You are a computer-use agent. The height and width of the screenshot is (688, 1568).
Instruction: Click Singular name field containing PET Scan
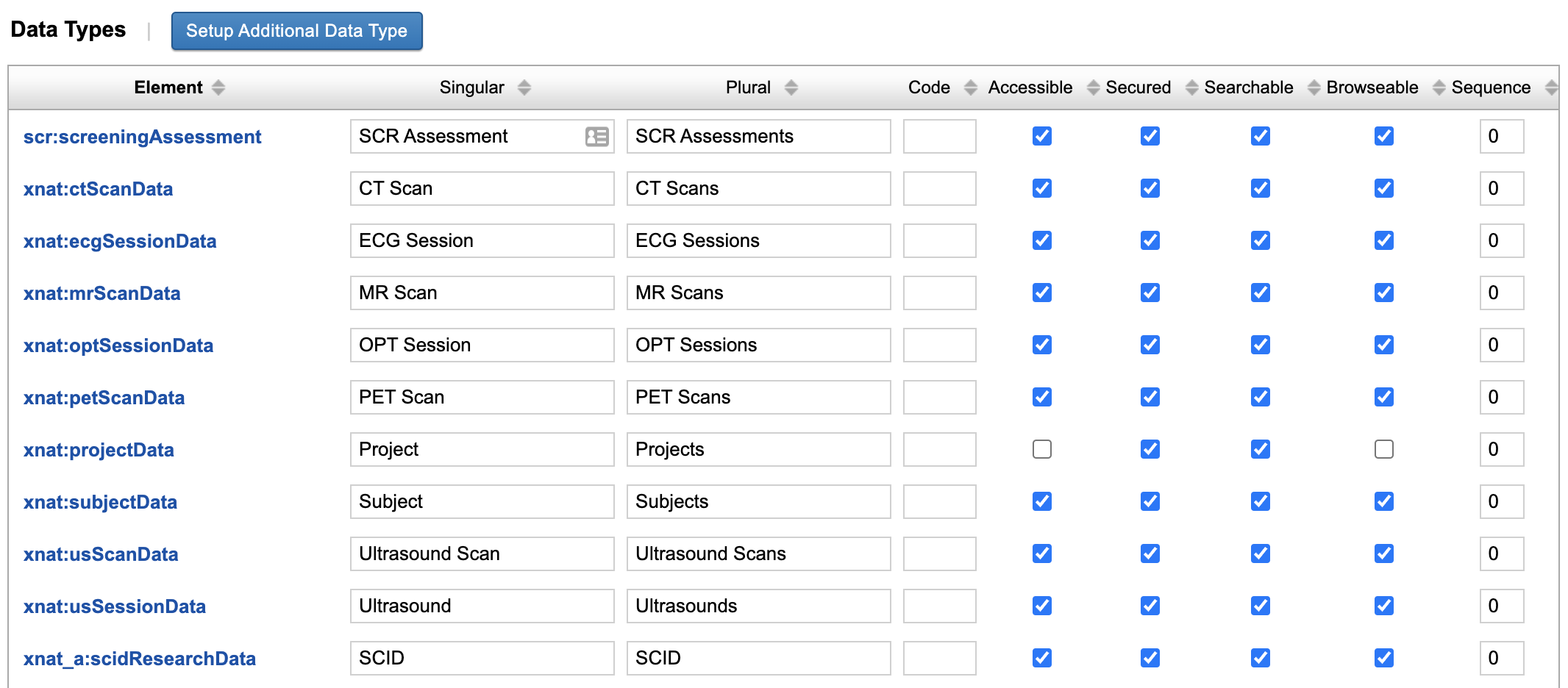coord(482,397)
